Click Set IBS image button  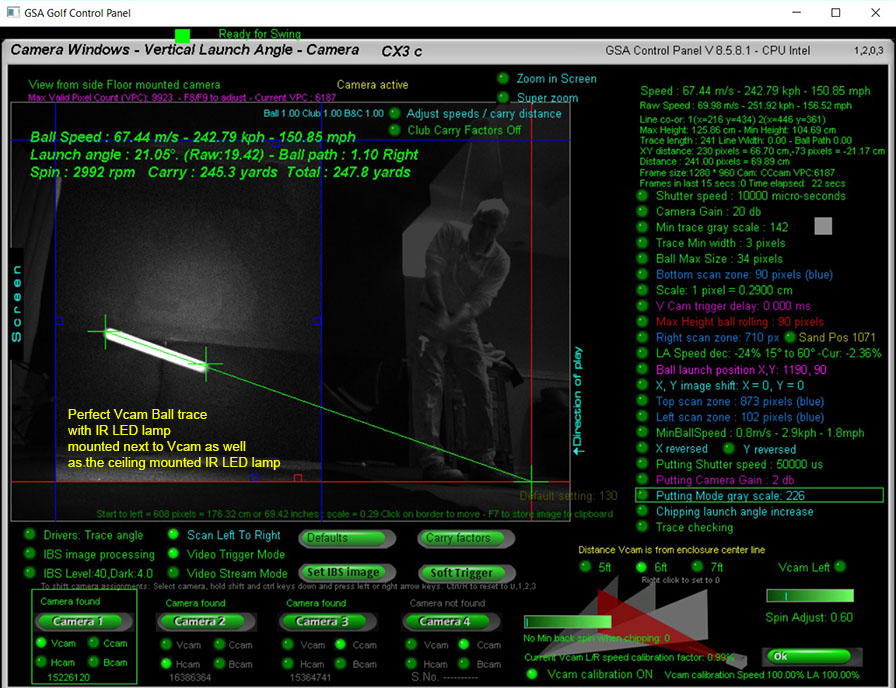pyautogui.click(x=347, y=572)
